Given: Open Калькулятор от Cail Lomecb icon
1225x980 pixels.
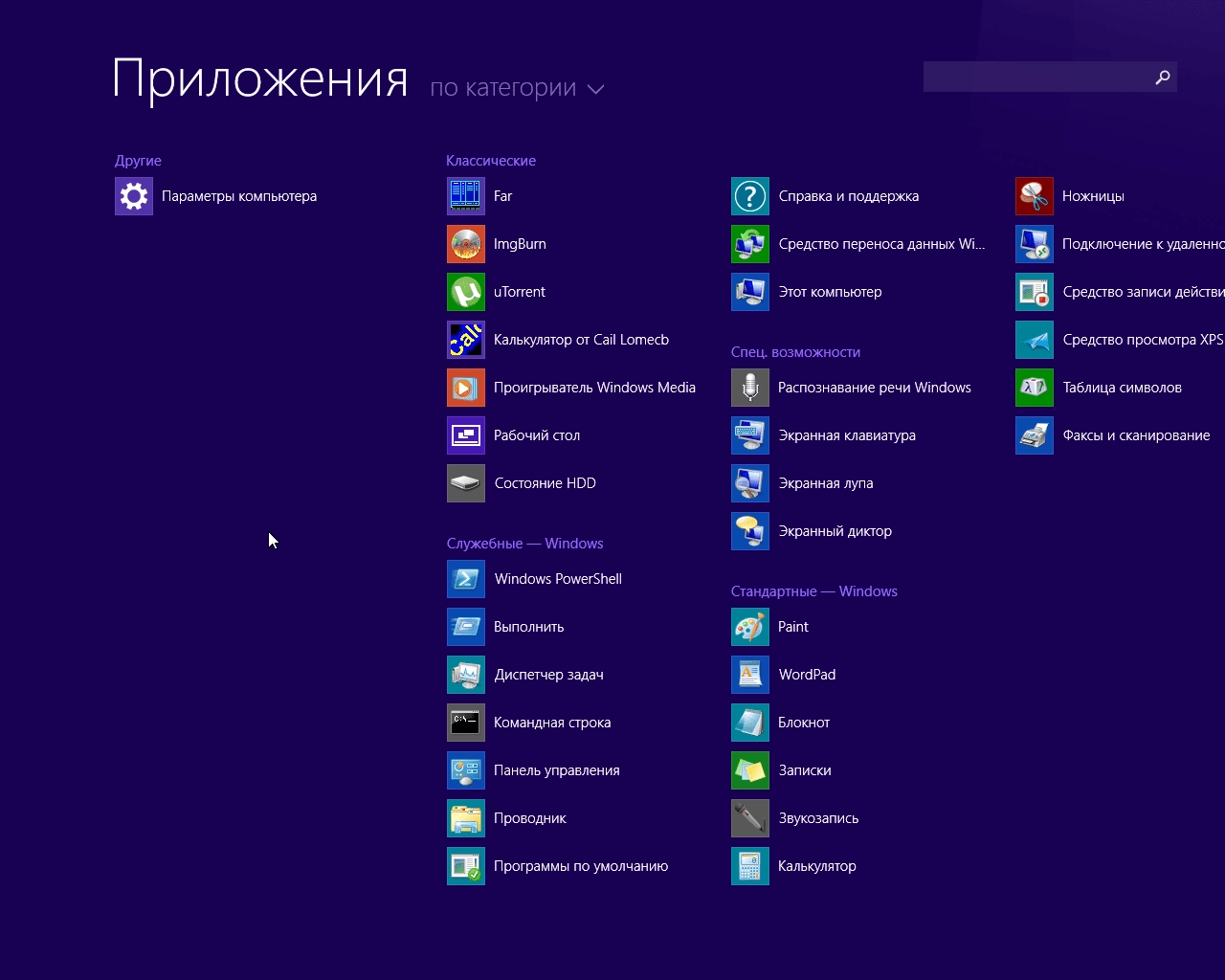Looking at the screenshot, I should click(x=466, y=340).
